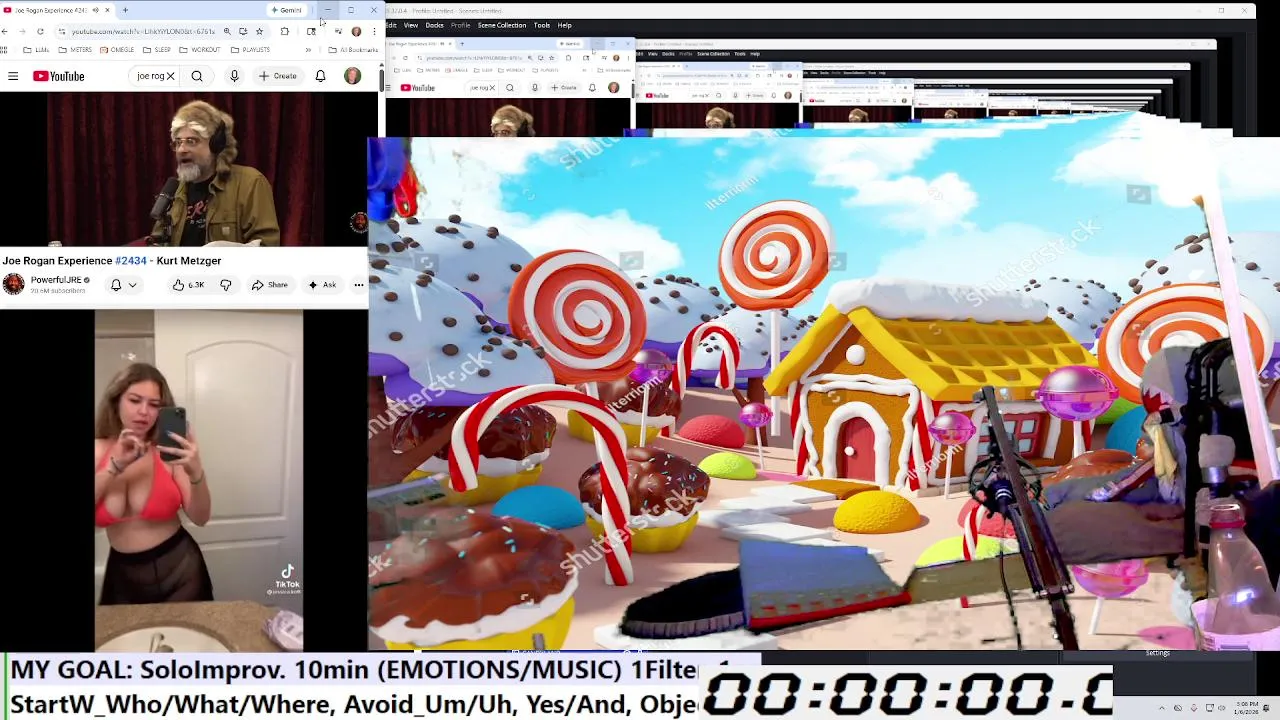The image size is (1280, 720).
Task: Click the YouTube search magnifier button
Action: (x=197, y=76)
